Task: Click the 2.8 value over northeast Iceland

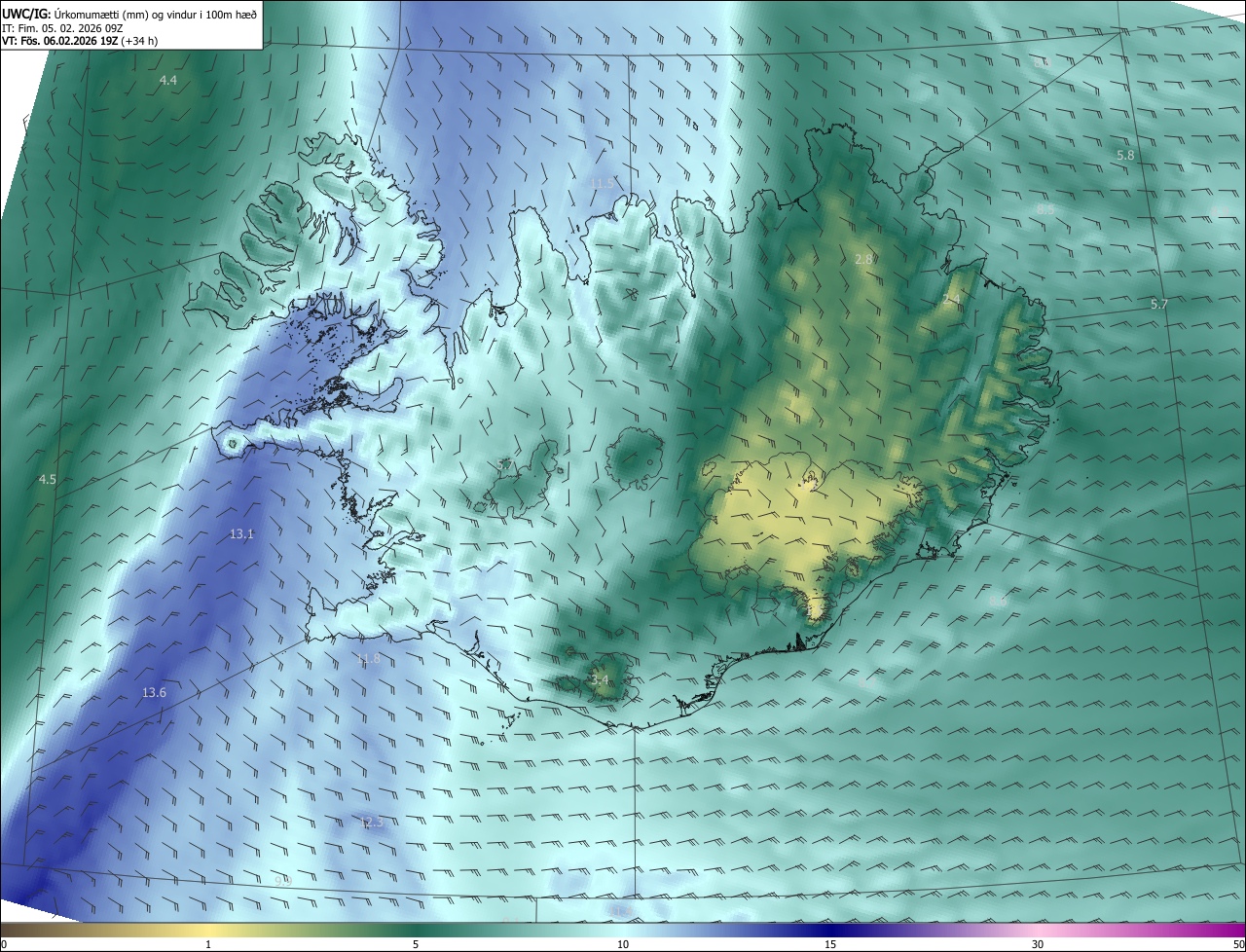Action: [863, 259]
